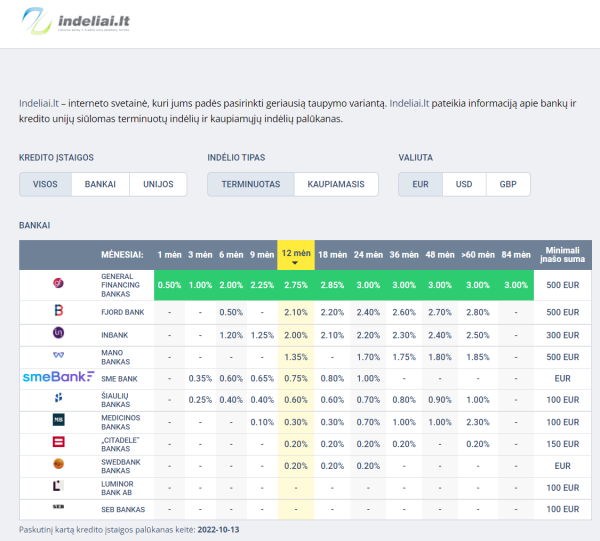Click the Šiaulių Bankas logo icon

(x=58, y=398)
